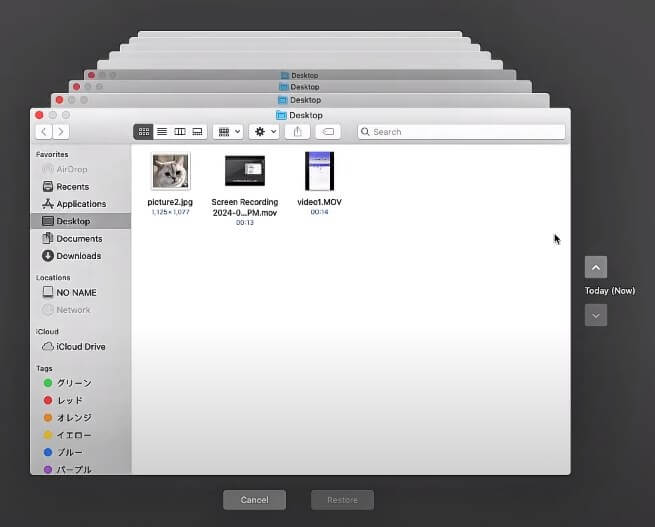Select the video1.MOV thumbnail
The height and width of the screenshot is (527, 655).
(320, 171)
